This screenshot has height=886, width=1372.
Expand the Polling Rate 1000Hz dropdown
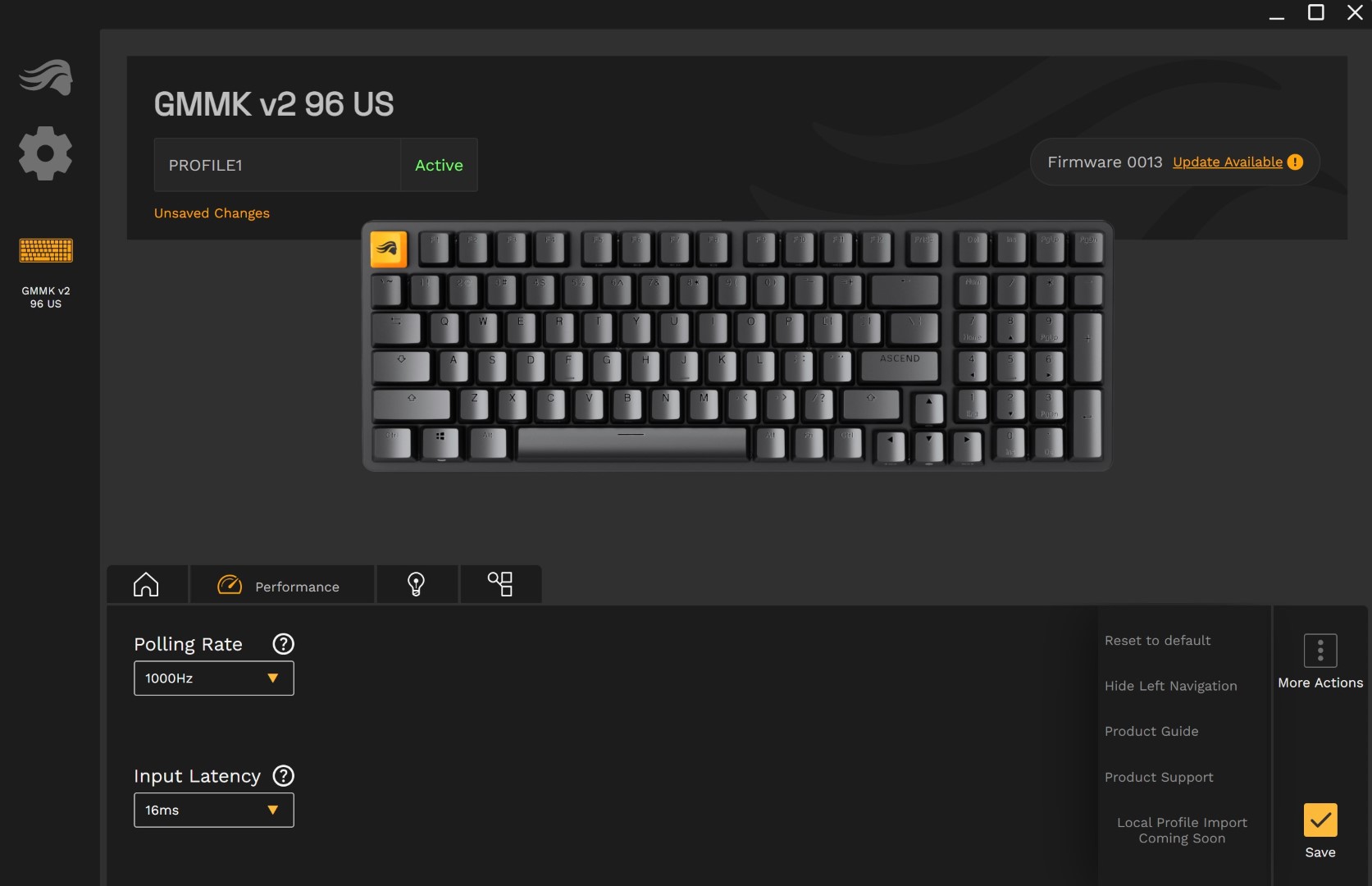(214, 678)
